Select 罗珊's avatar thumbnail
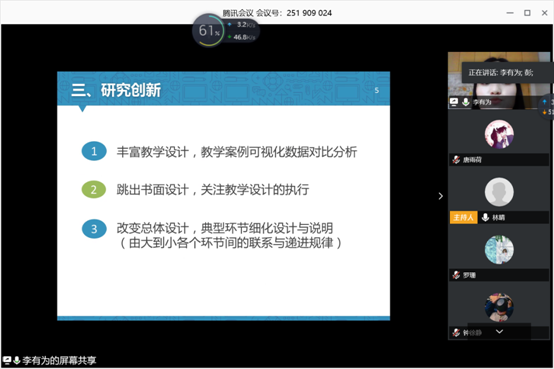This screenshot has width=554, height=369. point(499,250)
